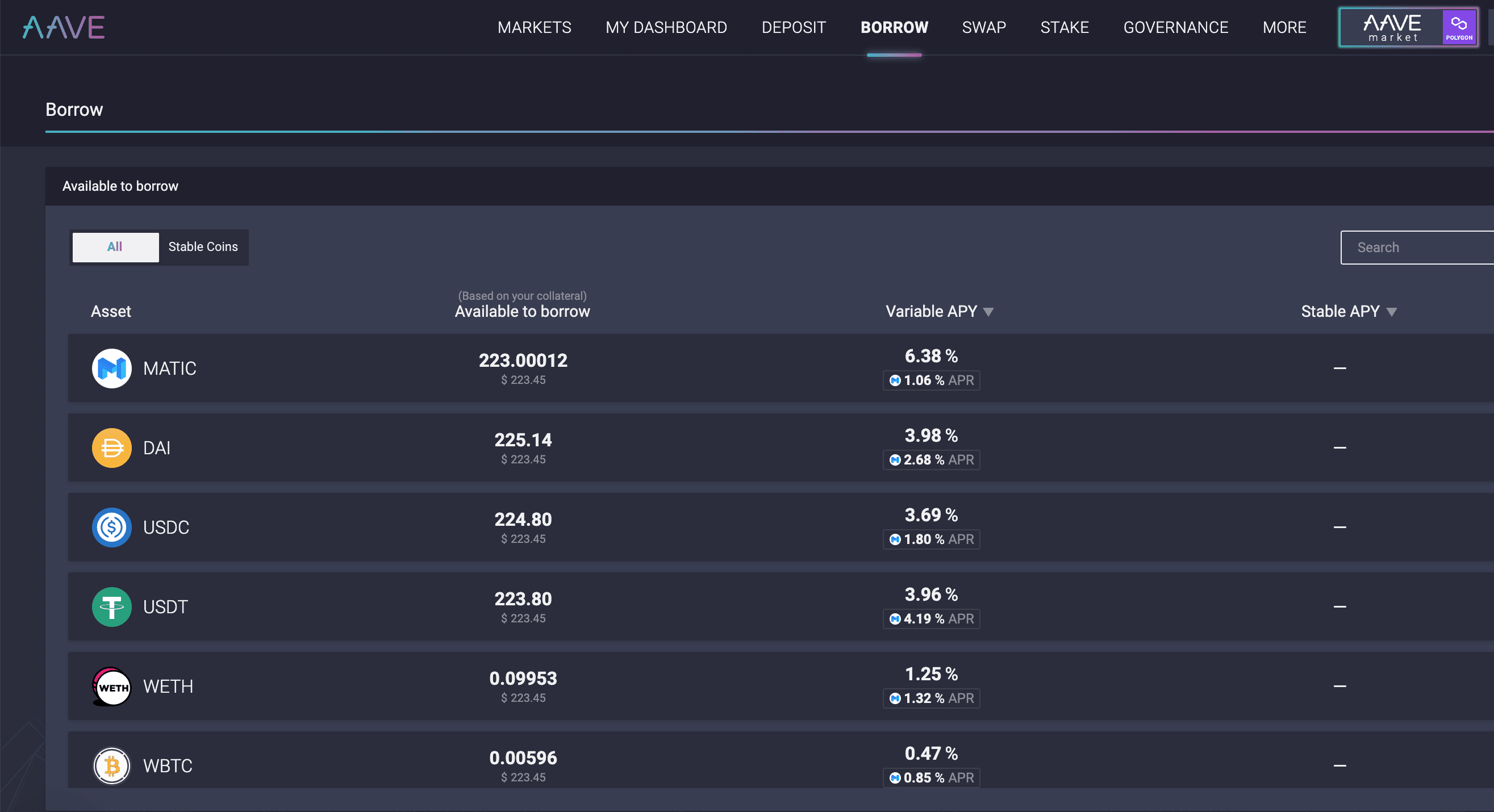Click the Polygon network badge icon
Viewport: 1494px width, 812px height.
(x=1459, y=27)
